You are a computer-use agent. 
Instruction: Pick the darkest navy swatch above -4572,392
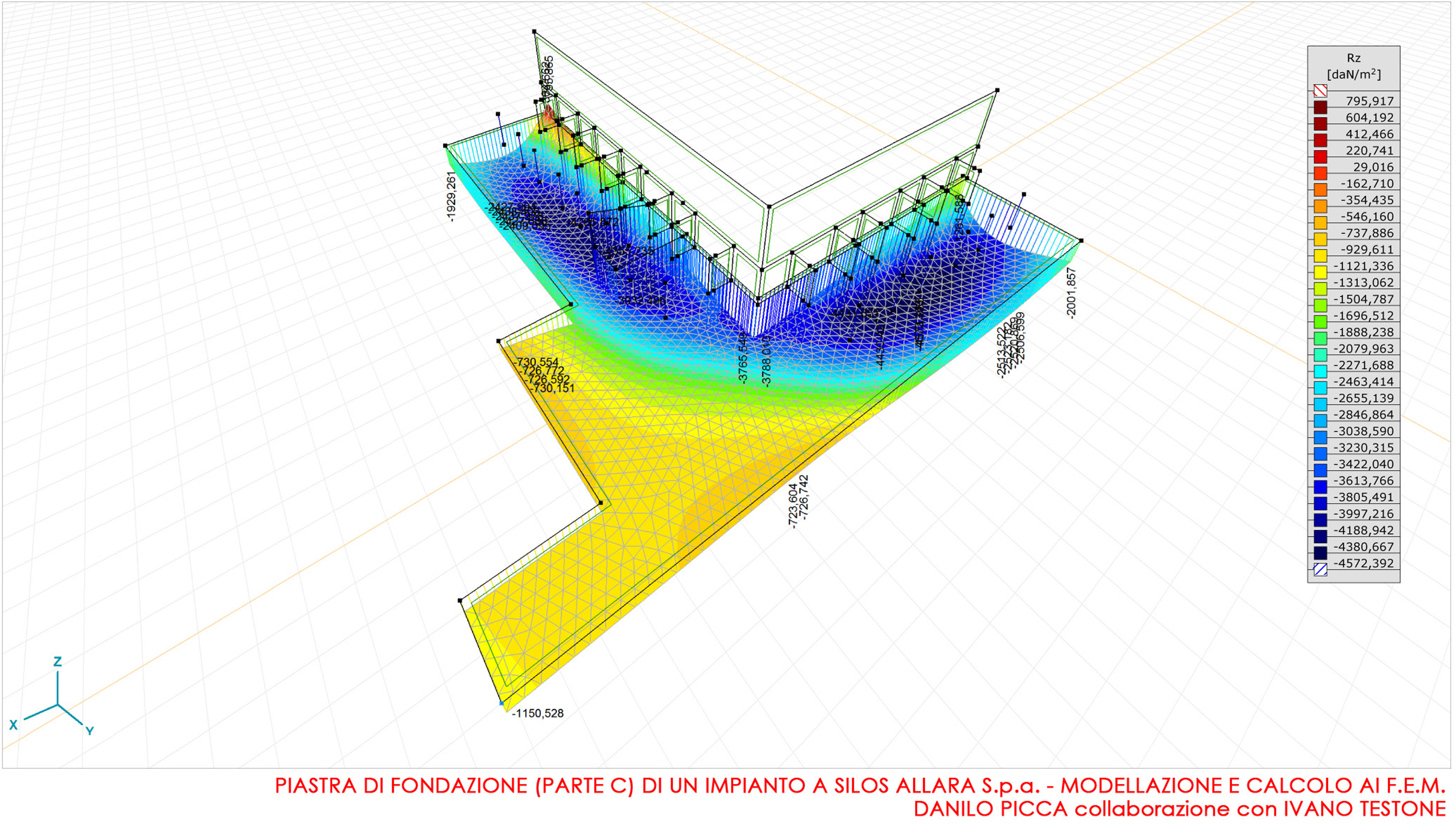(1320, 553)
